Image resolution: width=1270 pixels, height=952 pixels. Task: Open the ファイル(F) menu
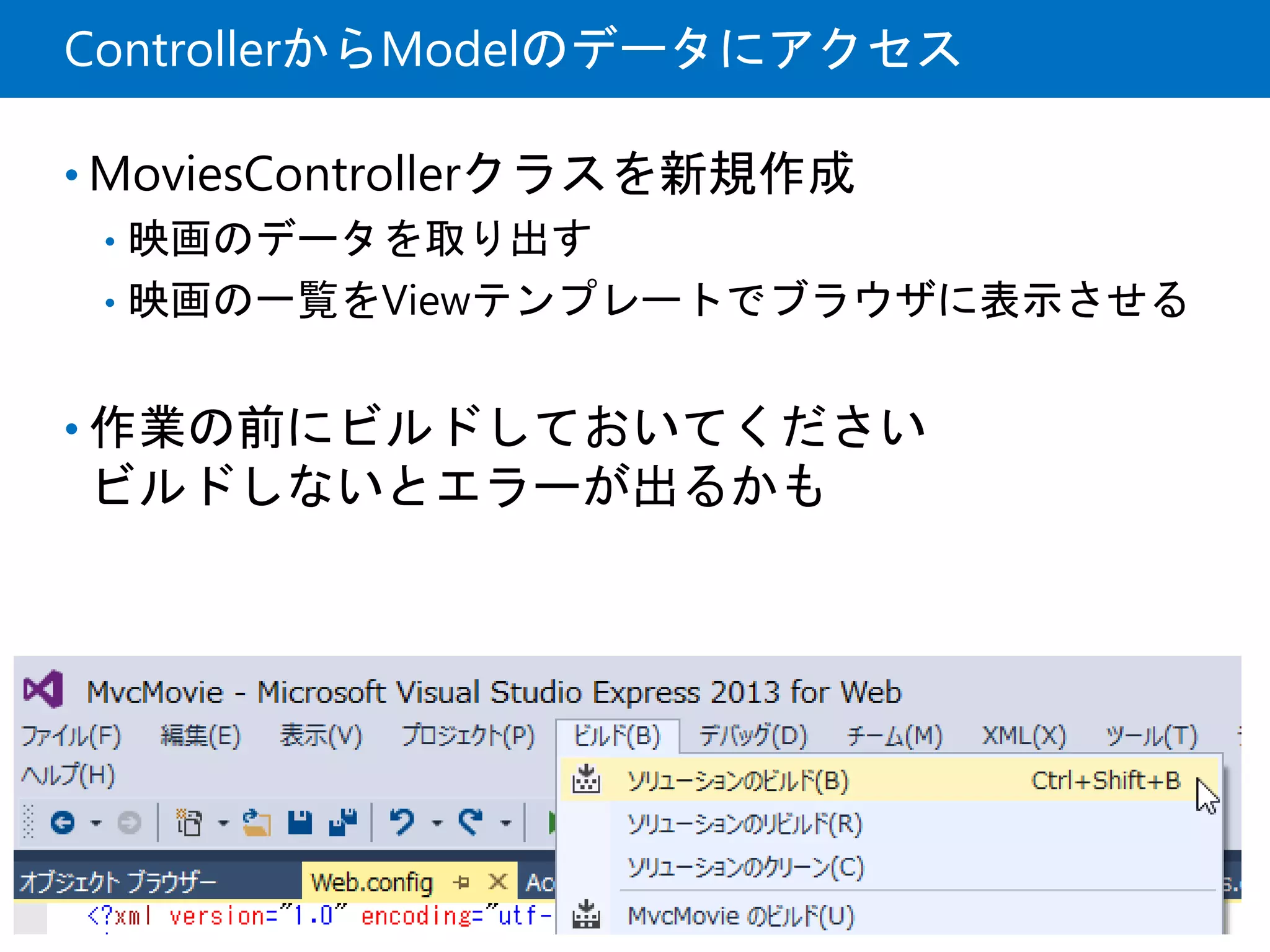coord(71,736)
